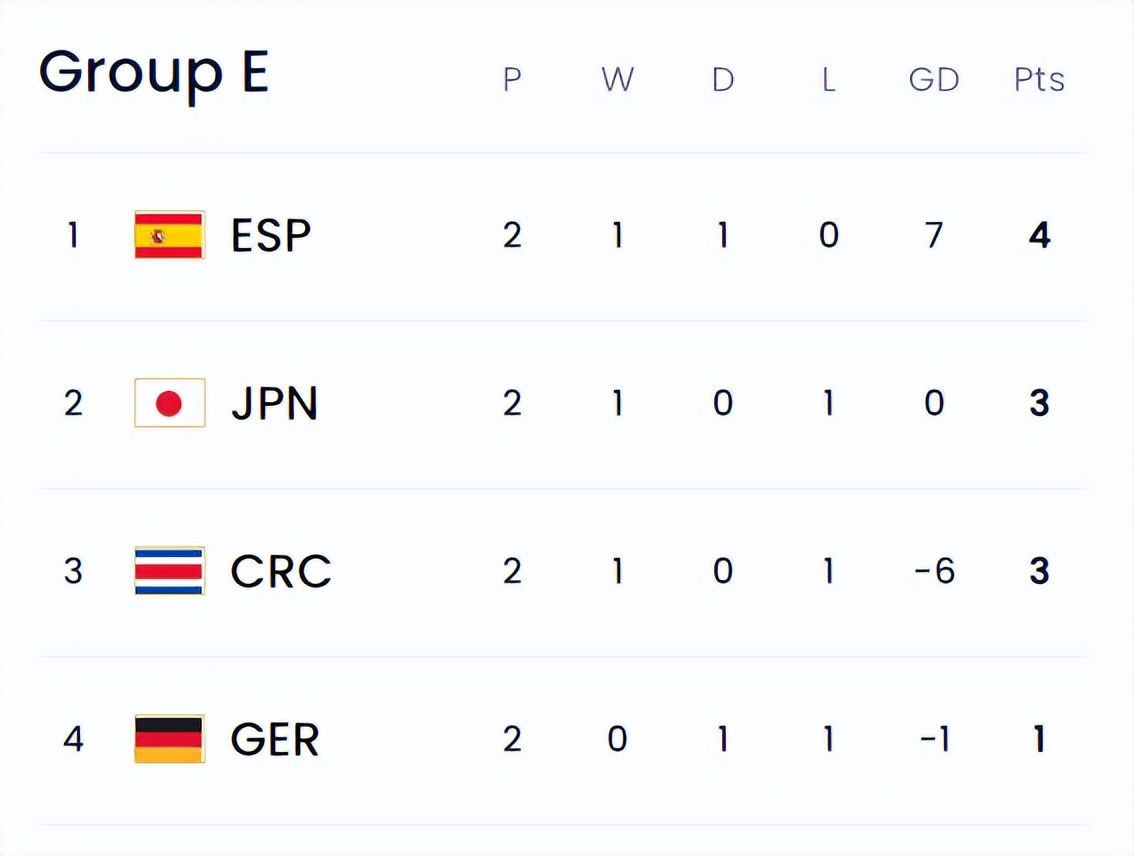Click the Japan flag icon

[169, 403]
